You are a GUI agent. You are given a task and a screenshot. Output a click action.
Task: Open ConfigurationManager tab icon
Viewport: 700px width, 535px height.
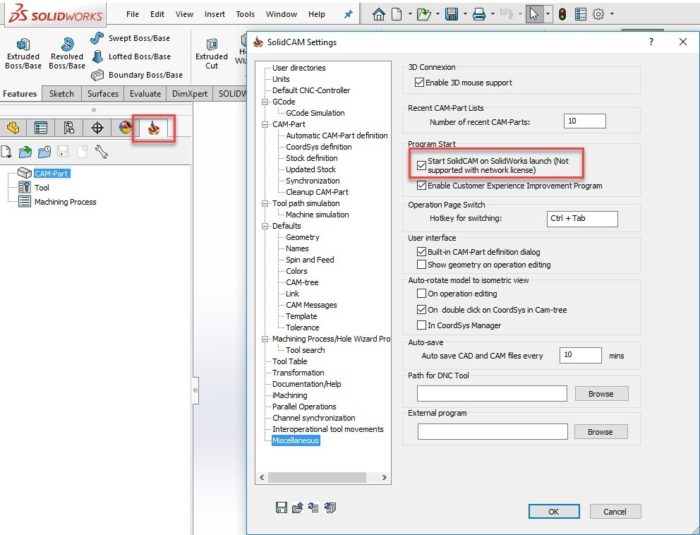(68, 128)
